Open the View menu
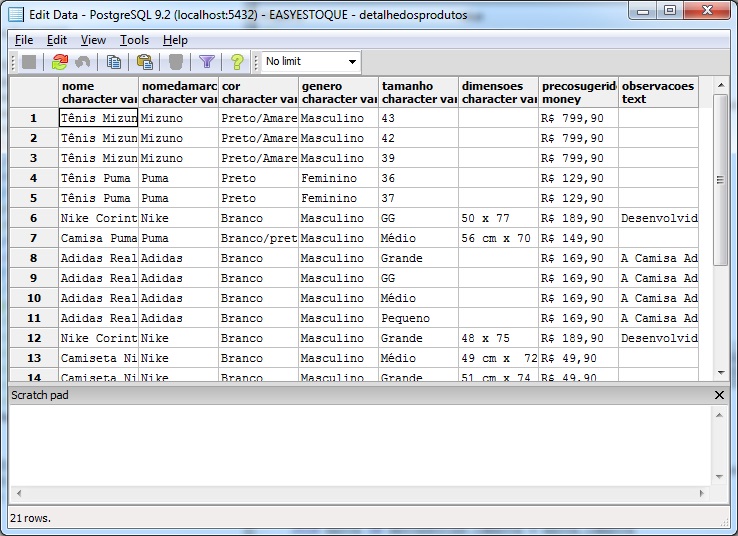Screen dimensions: 738x536 point(93,40)
